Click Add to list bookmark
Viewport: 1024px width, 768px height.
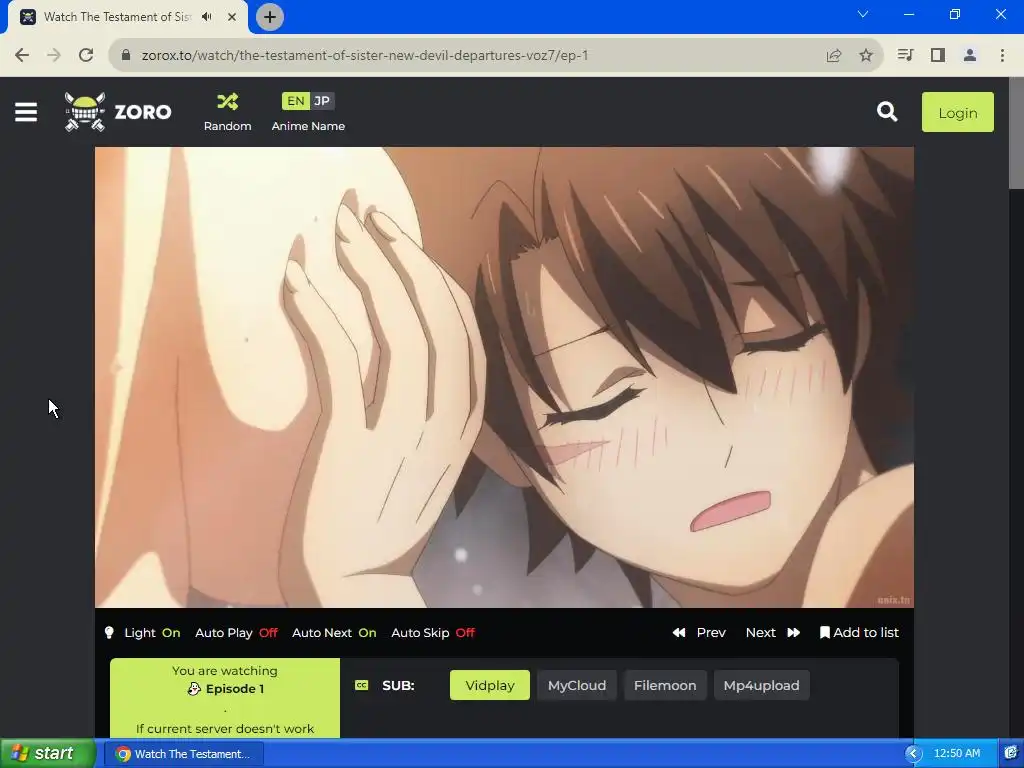pyautogui.click(x=859, y=632)
